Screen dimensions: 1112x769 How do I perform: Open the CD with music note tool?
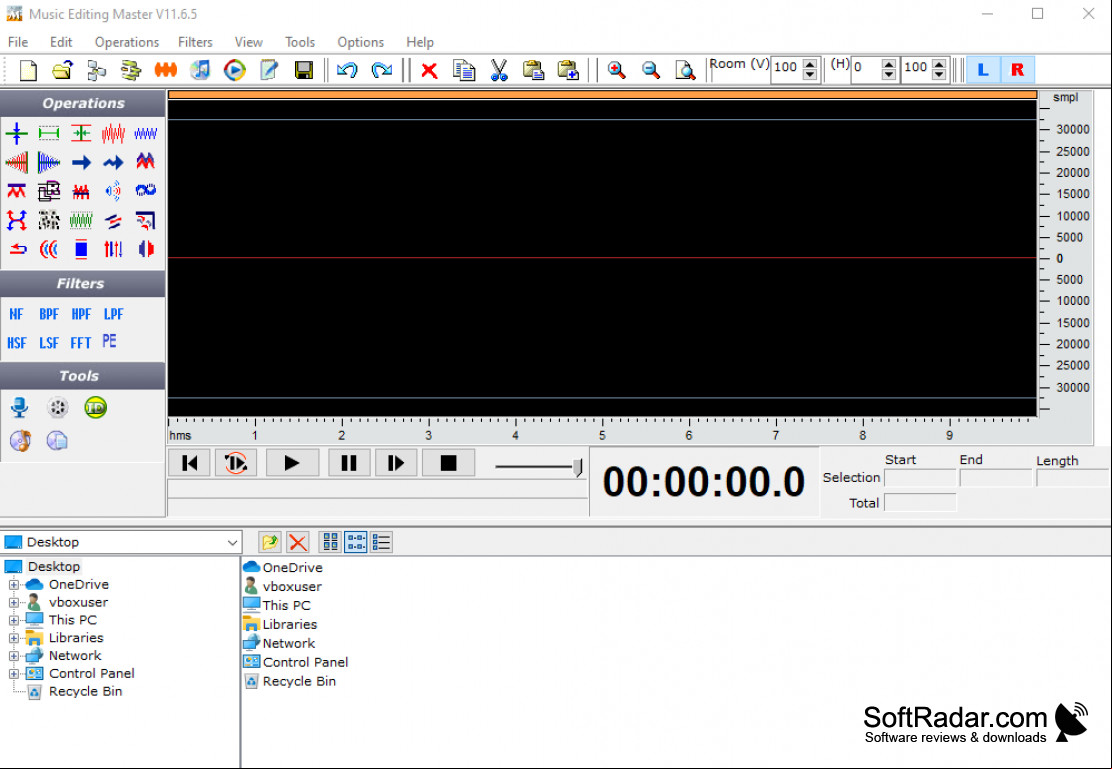click(20, 441)
